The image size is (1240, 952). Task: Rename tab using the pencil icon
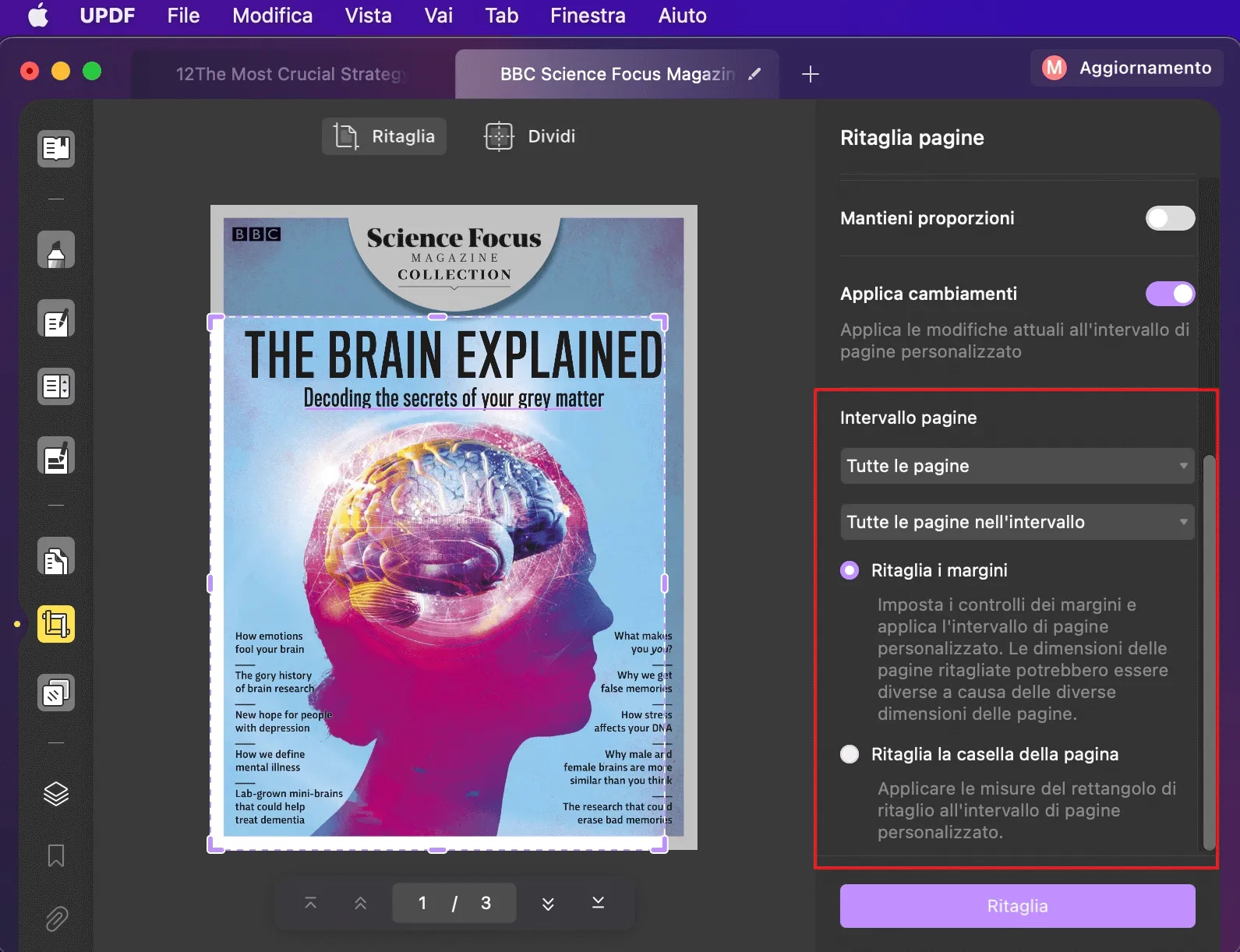754,74
